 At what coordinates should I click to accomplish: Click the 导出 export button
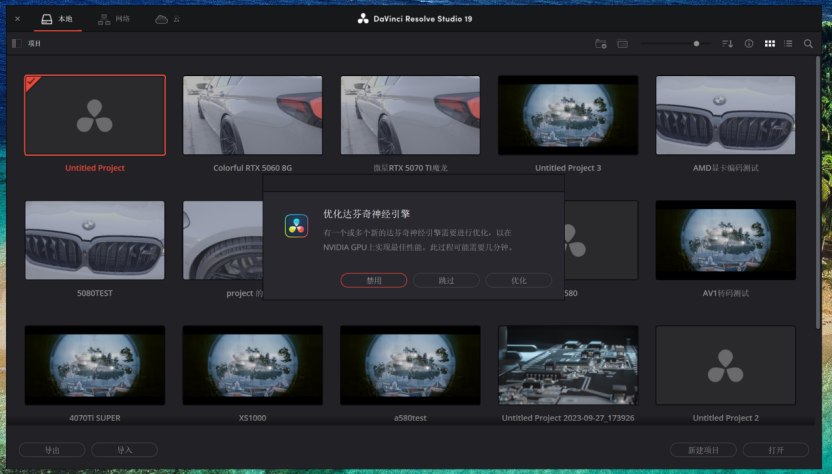(52, 450)
